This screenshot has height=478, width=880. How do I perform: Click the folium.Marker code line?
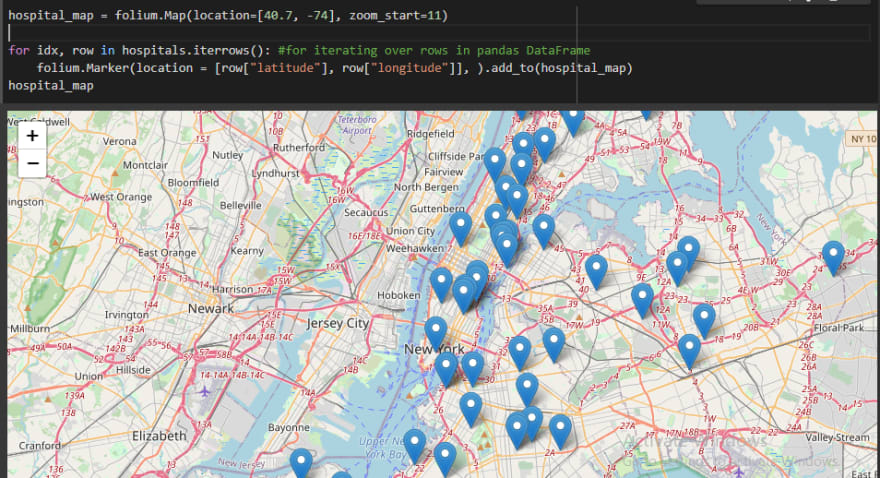pos(334,68)
